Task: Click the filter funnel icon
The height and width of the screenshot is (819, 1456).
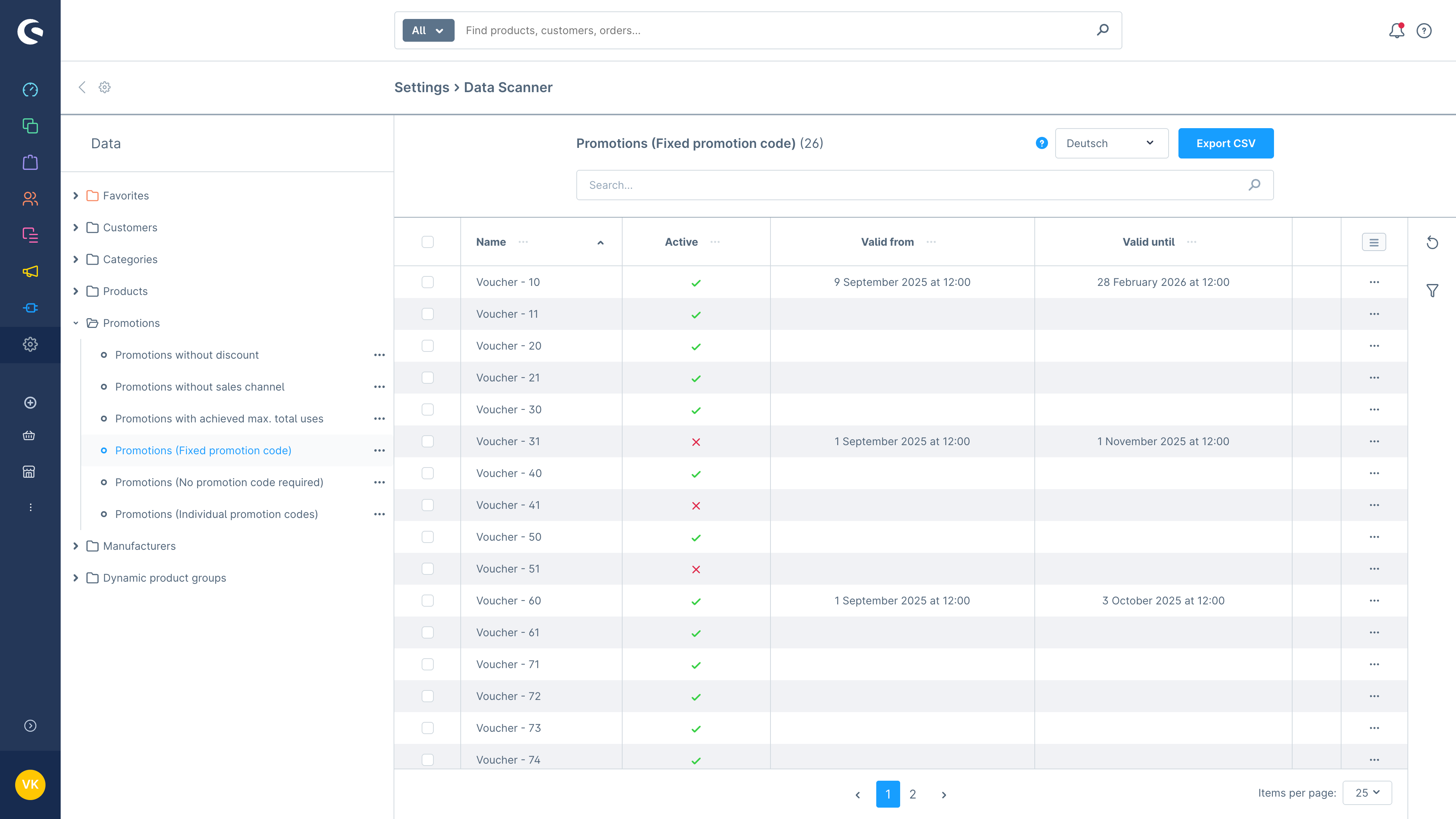Action: [1432, 290]
